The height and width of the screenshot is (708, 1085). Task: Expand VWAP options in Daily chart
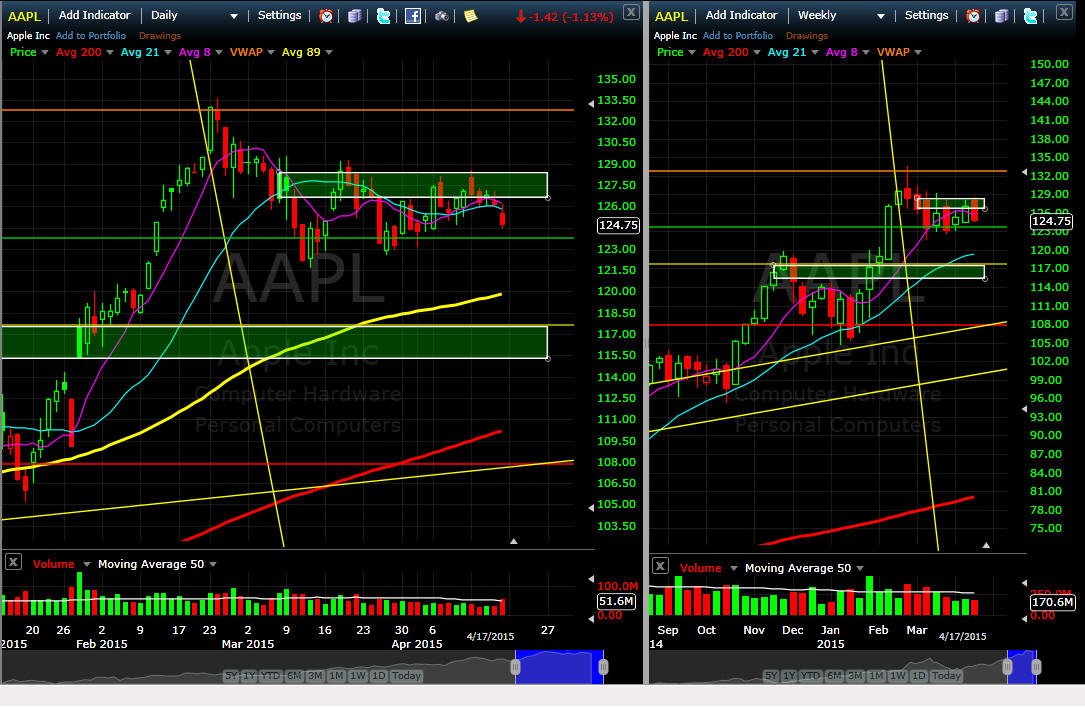coord(271,53)
